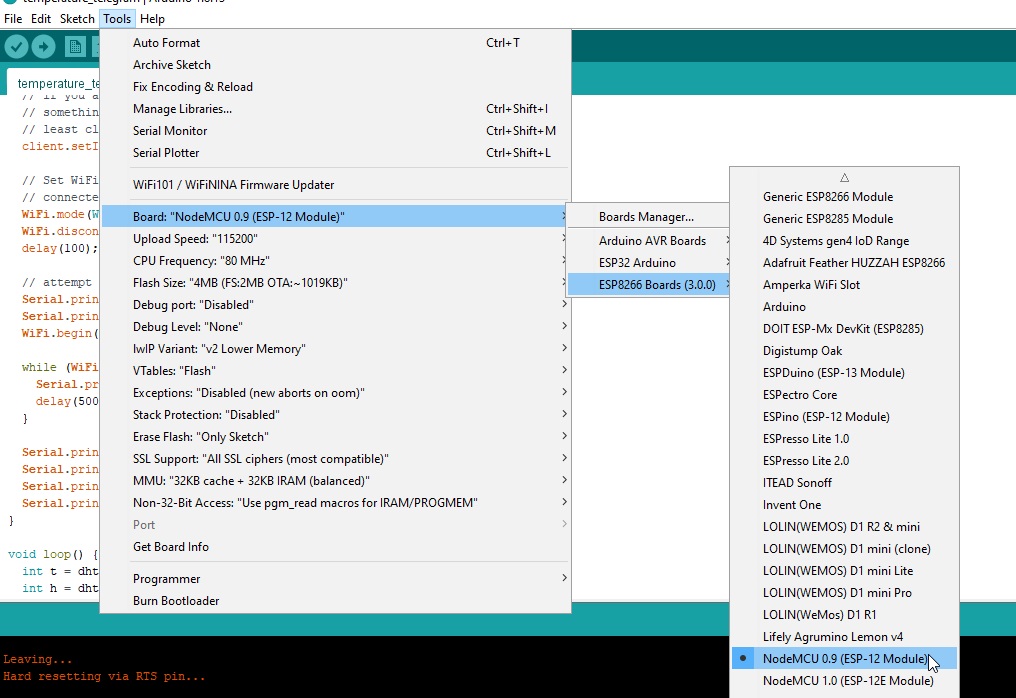Launch the Serial Plotter
The height and width of the screenshot is (698, 1016).
pyautogui.click(x=336, y=153)
